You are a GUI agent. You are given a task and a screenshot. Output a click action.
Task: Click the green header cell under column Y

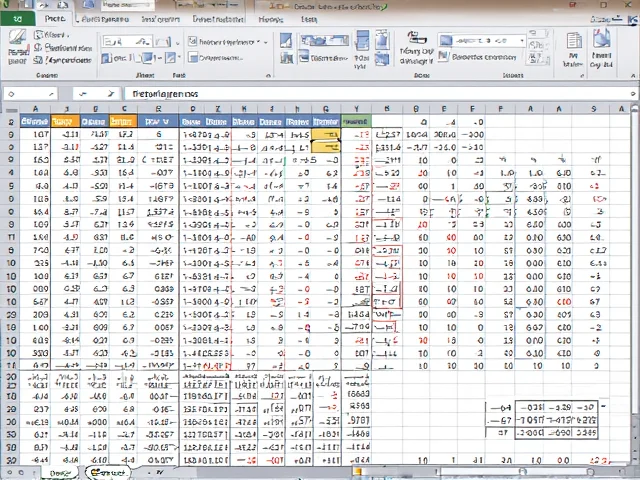[356, 121]
